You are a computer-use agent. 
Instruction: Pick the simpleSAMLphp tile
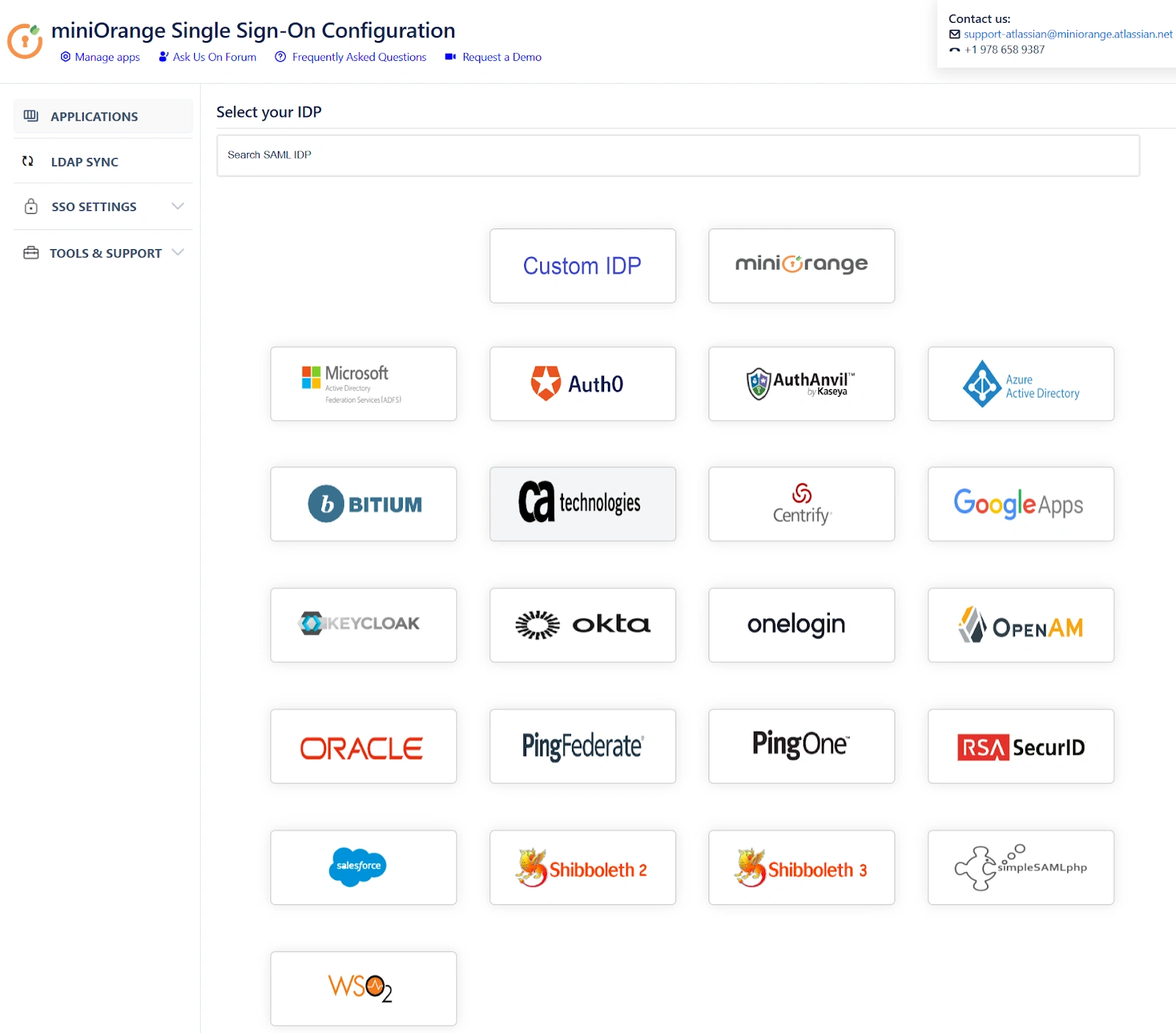[1021, 868]
